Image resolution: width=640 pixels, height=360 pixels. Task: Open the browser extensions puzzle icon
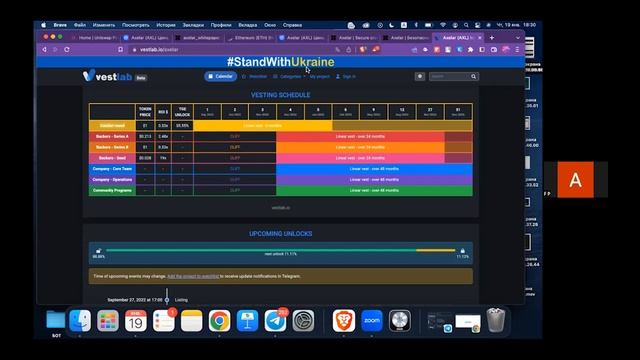[471, 49]
